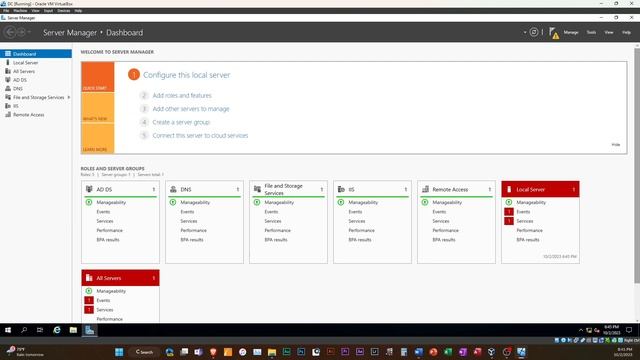Click Add roles and features link
This screenshot has height=360, width=640.
click(x=182, y=96)
